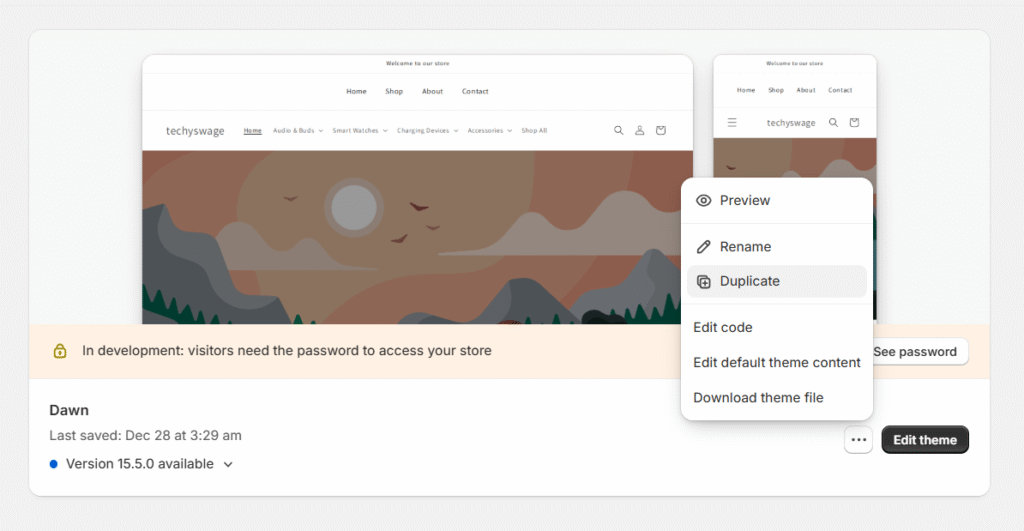The image size is (1024, 531).
Task: Click the search icon in mobile preview
Action: (x=833, y=123)
